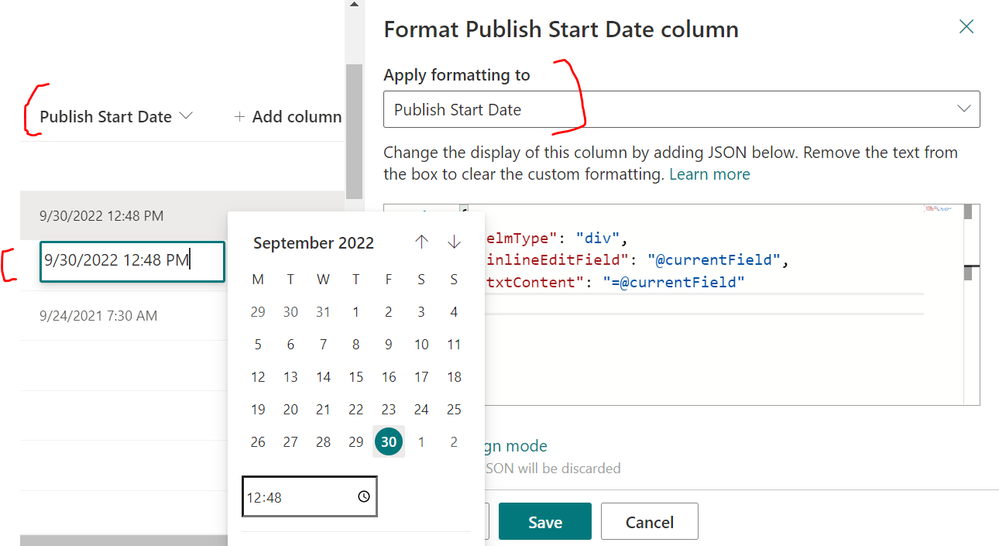Click the Learn more link
The width and height of the screenshot is (999, 546).
(x=709, y=174)
